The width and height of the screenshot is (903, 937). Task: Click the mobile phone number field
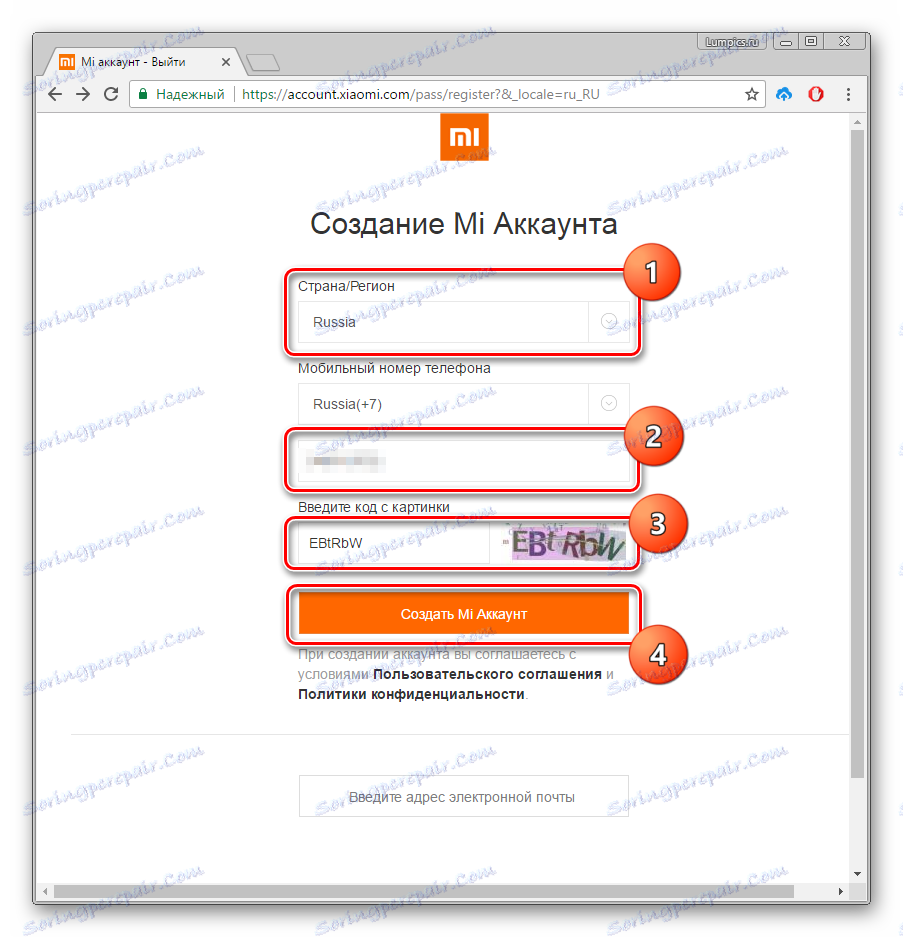(x=464, y=461)
